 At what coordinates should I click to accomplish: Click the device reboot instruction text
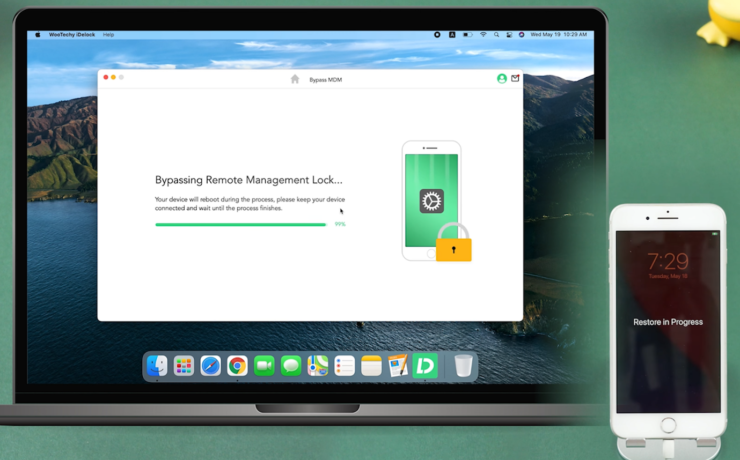(x=250, y=204)
